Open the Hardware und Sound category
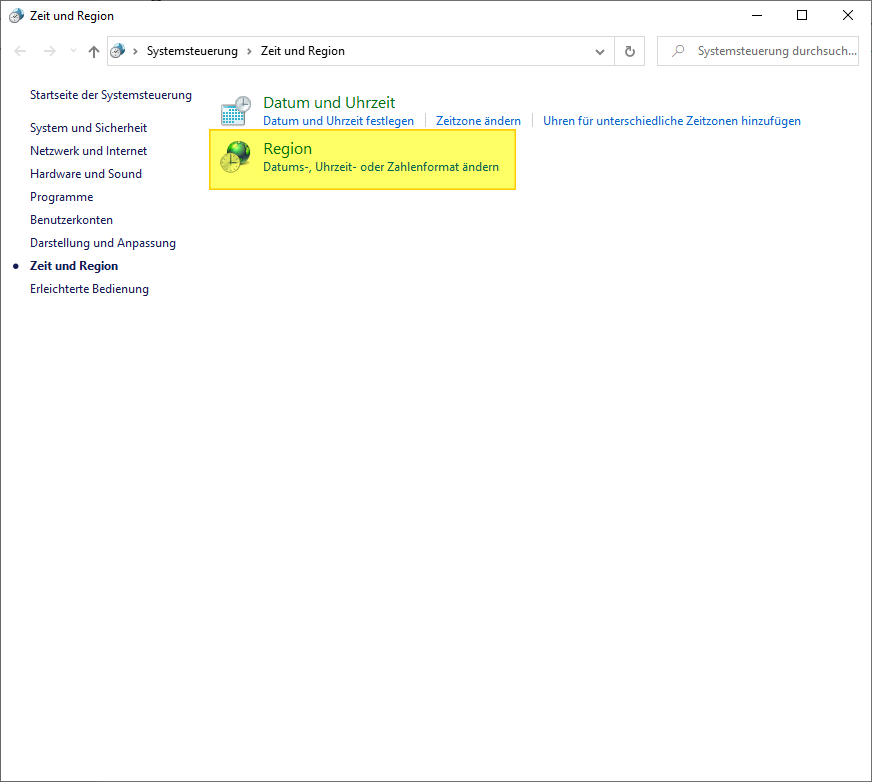This screenshot has width=872, height=782. pos(86,174)
